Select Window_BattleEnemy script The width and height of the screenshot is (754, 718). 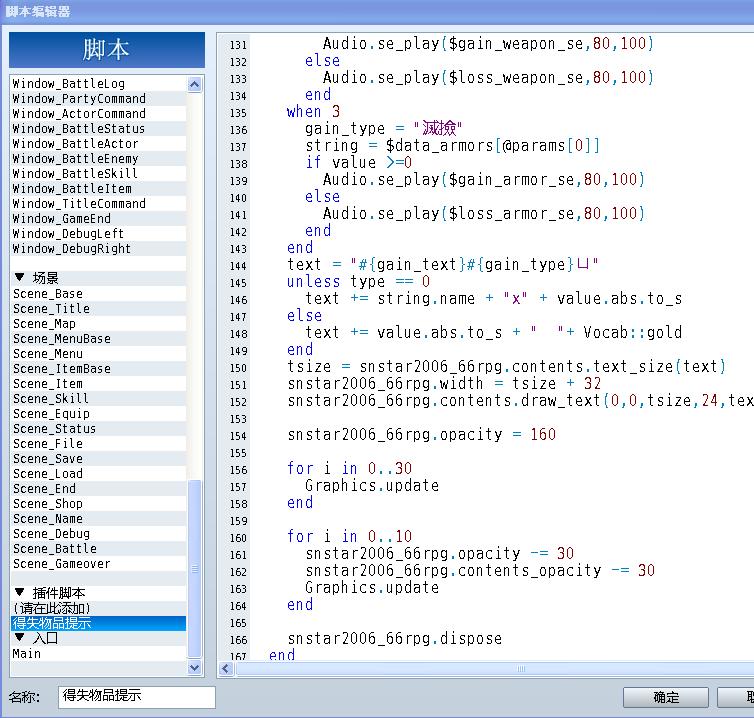98,159
